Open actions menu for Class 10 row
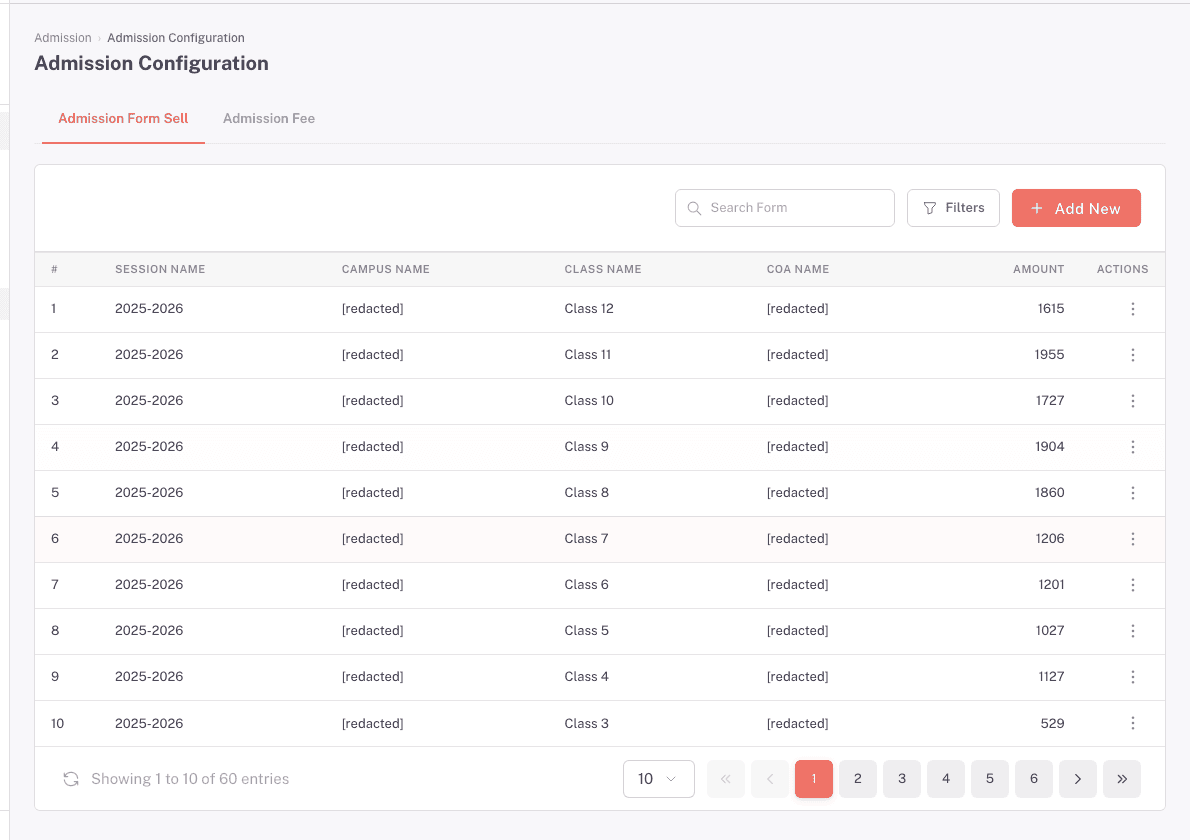This screenshot has width=1190, height=840. tap(1132, 401)
